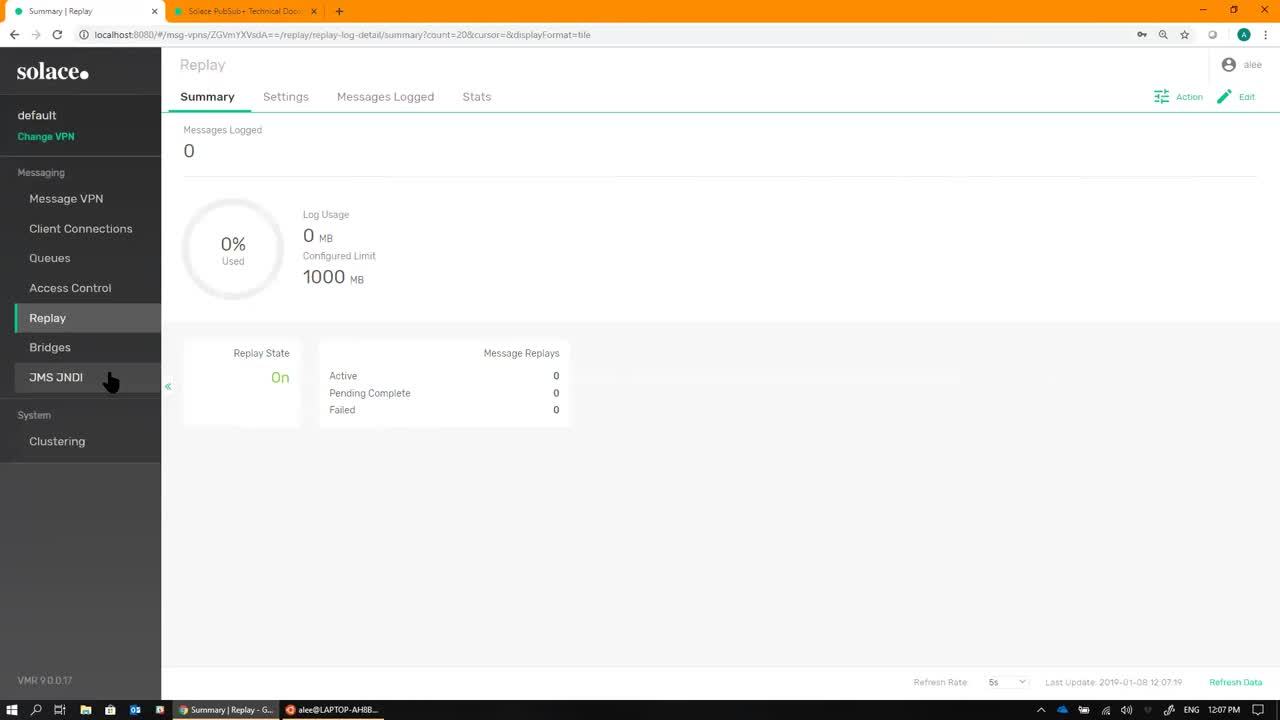This screenshot has height=720, width=1280.
Task: Bookmark this page with the star icon
Action: coord(1185,34)
